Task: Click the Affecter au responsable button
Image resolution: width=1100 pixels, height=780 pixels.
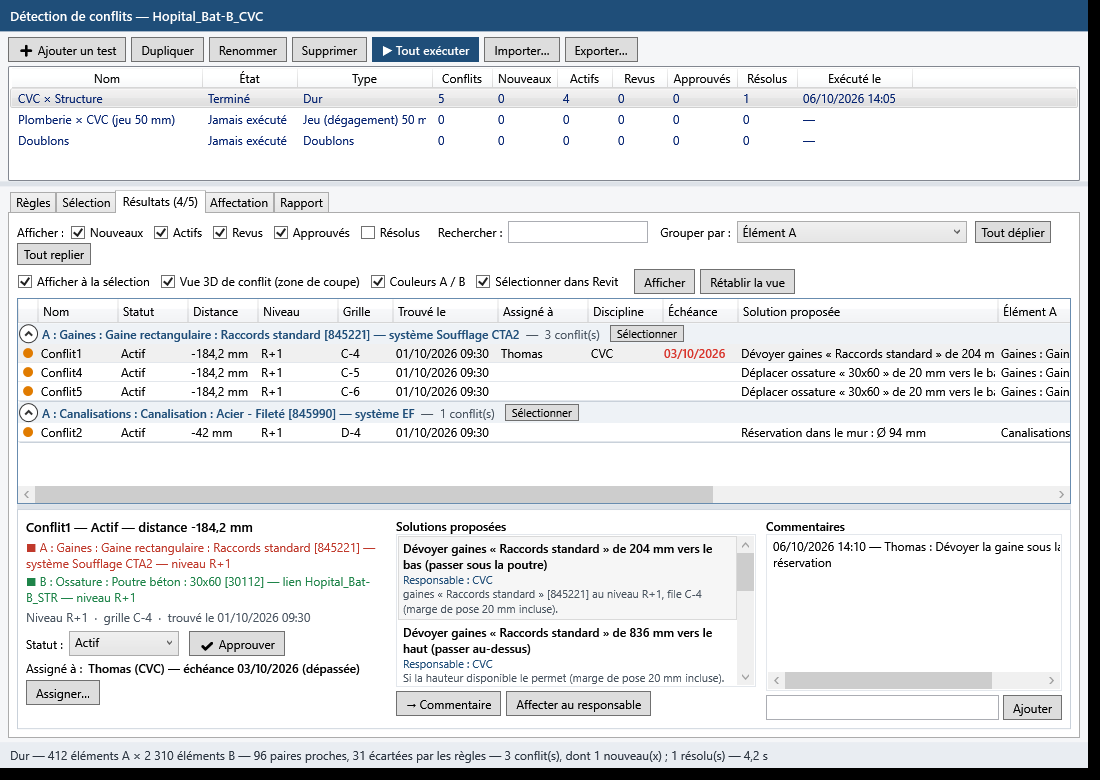Action: tap(578, 704)
